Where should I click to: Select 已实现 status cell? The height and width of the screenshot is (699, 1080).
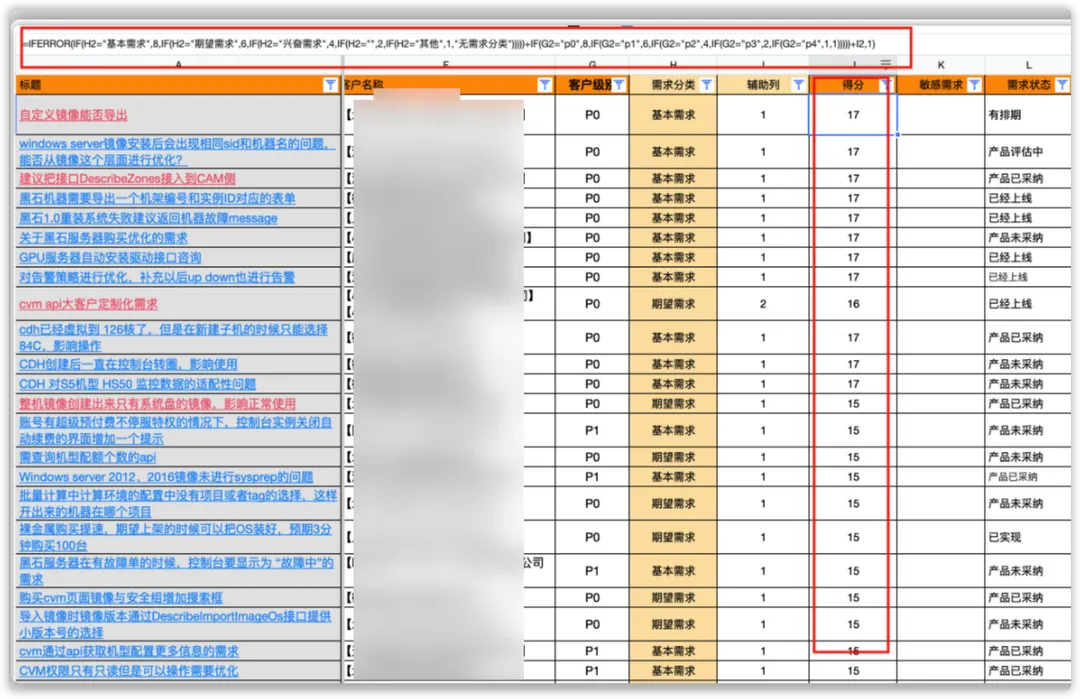(1028, 537)
